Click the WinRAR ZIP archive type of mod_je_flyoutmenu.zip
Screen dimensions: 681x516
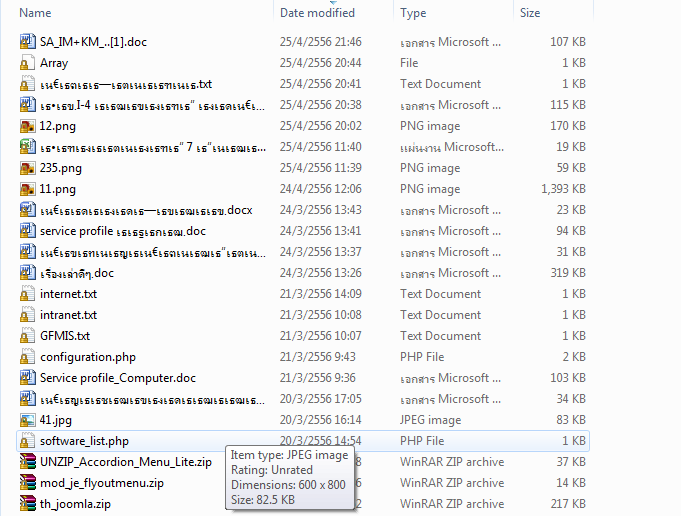tap(452, 483)
